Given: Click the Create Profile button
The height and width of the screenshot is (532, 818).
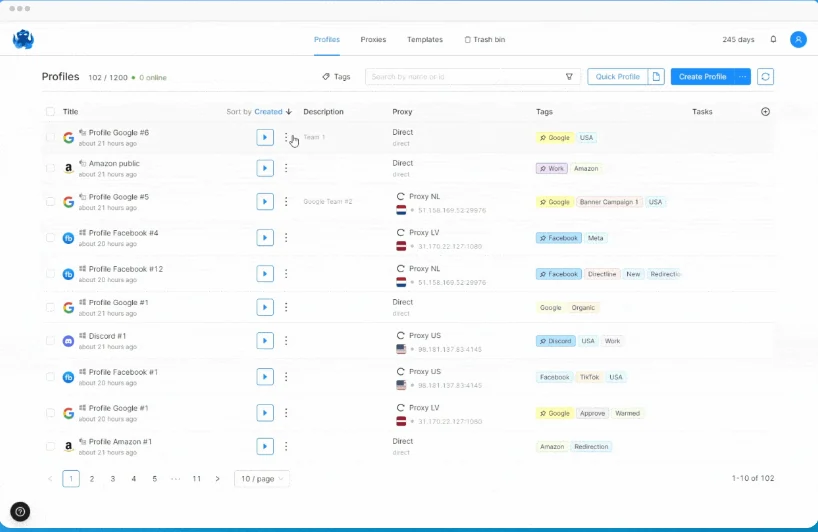Looking at the screenshot, I should (702, 77).
